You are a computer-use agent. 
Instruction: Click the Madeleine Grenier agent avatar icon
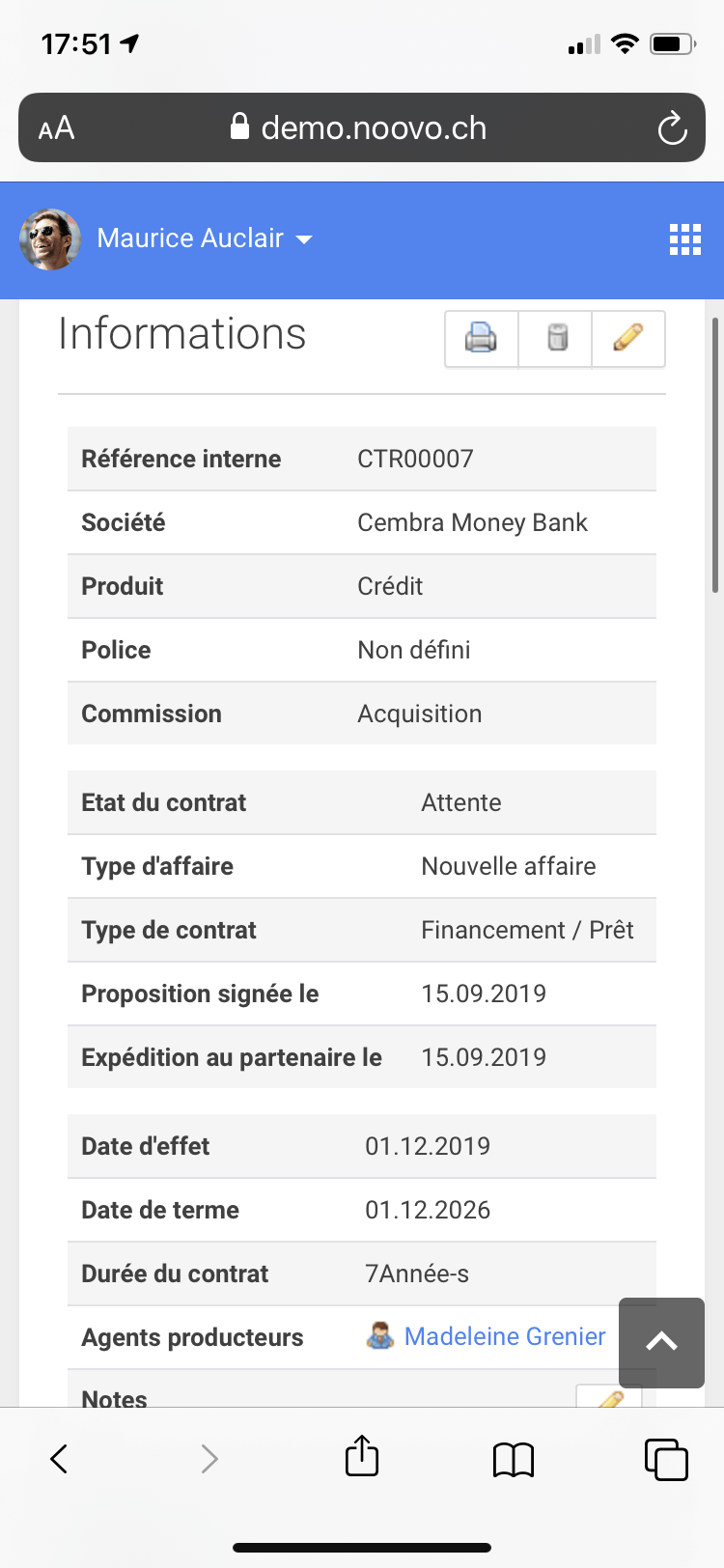point(380,1336)
